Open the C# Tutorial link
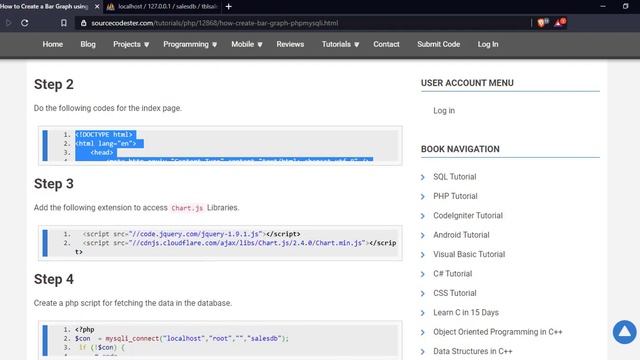Image resolution: width=640 pixels, height=360 pixels. pos(453,273)
